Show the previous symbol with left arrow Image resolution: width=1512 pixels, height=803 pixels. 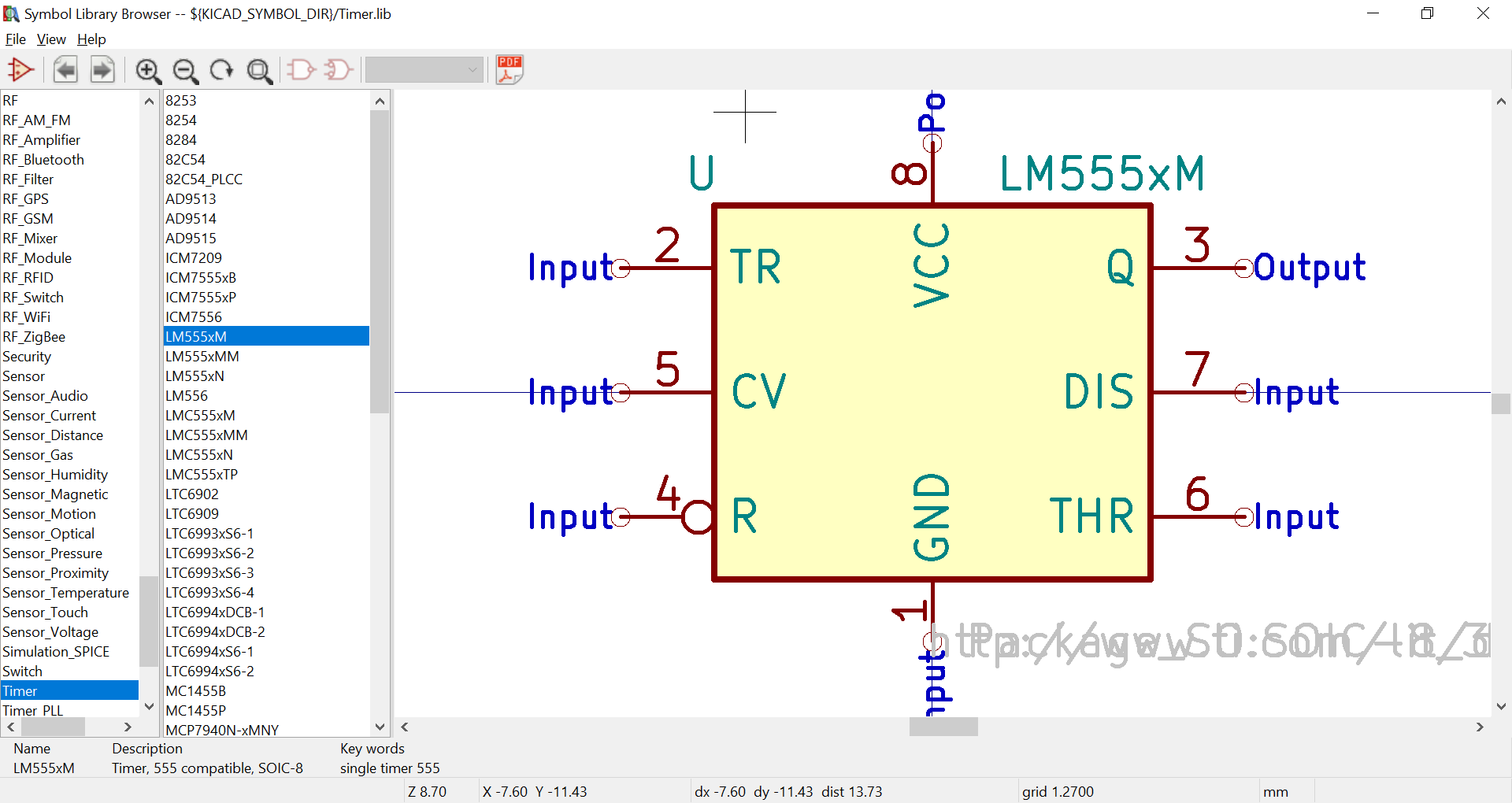(x=65, y=71)
